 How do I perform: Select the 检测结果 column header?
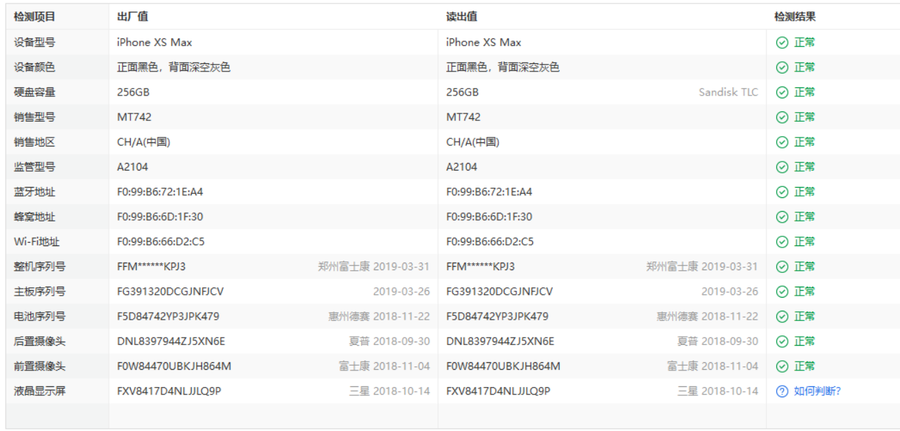[795, 17]
